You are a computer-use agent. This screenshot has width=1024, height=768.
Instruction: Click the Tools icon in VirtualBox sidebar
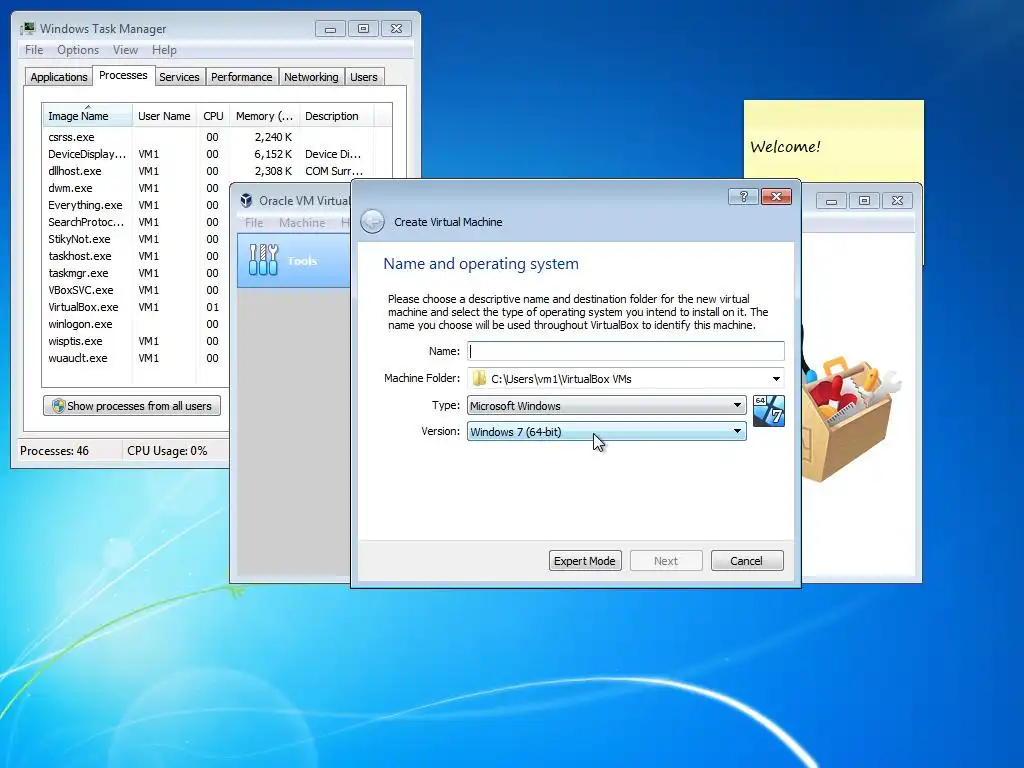pyautogui.click(x=264, y=260)
